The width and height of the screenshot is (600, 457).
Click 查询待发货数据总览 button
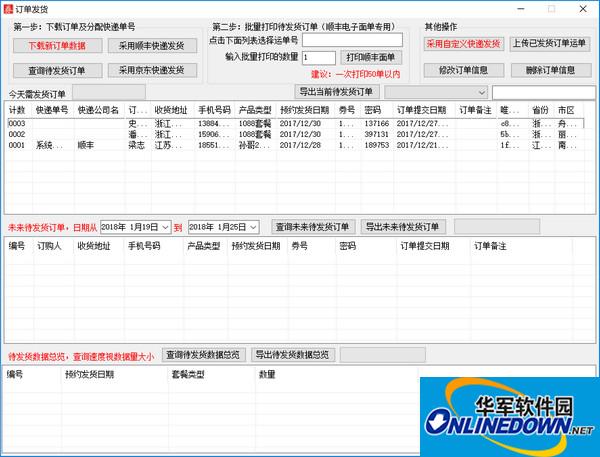coord(203,355)
